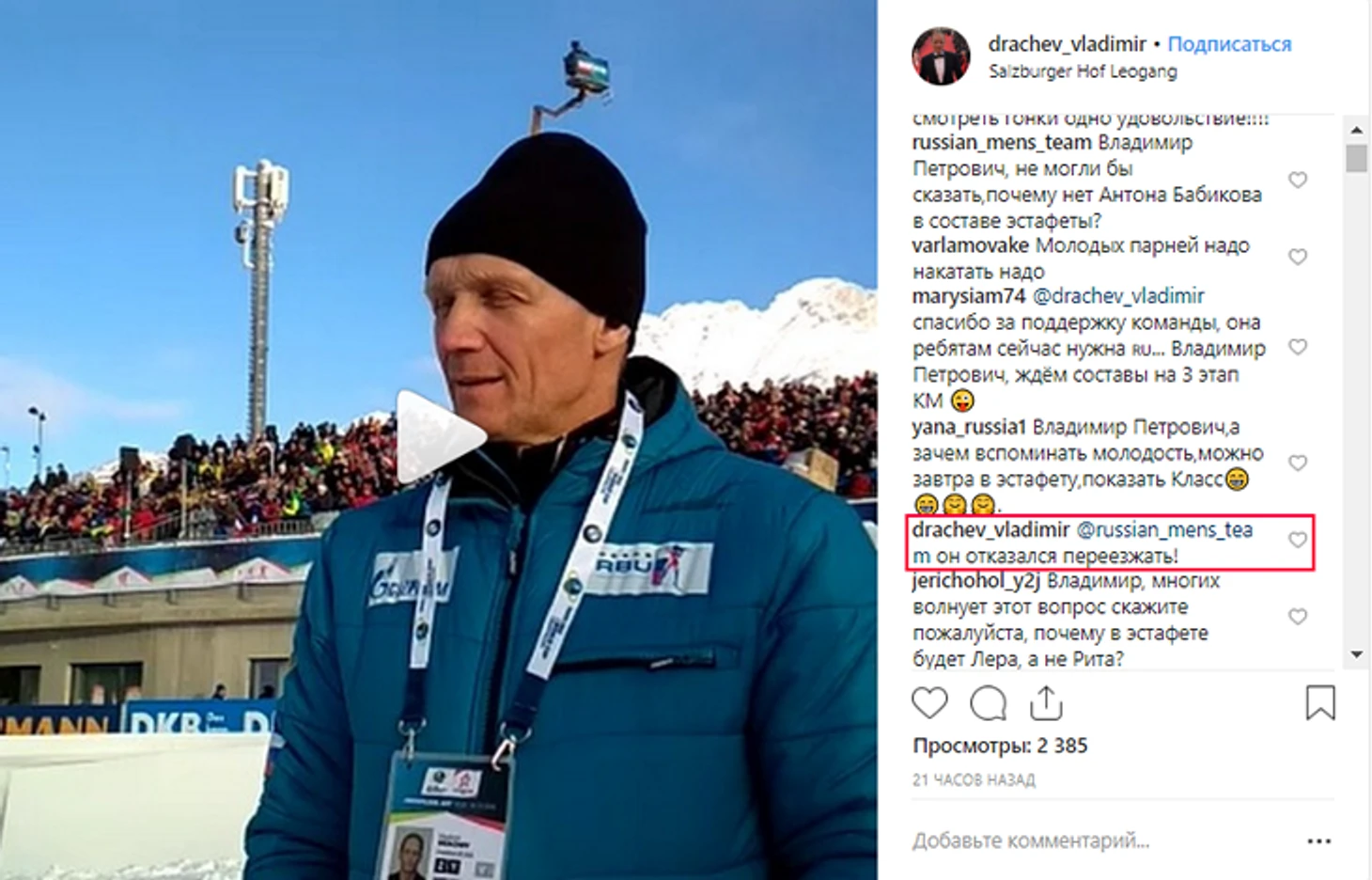1372x880 pixels.
Task: Like varlamovake's comment with its heart
Action: pos(1297,257)
